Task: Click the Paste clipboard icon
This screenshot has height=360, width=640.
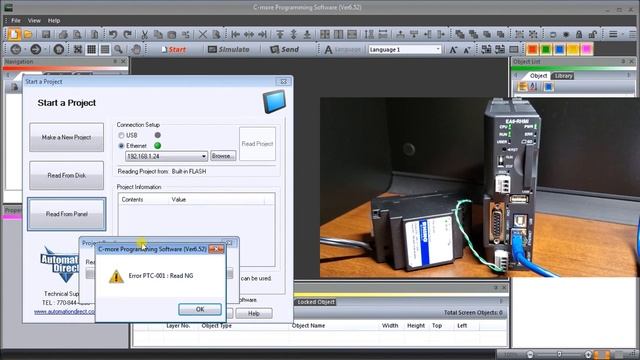Action: click(172, 35)
